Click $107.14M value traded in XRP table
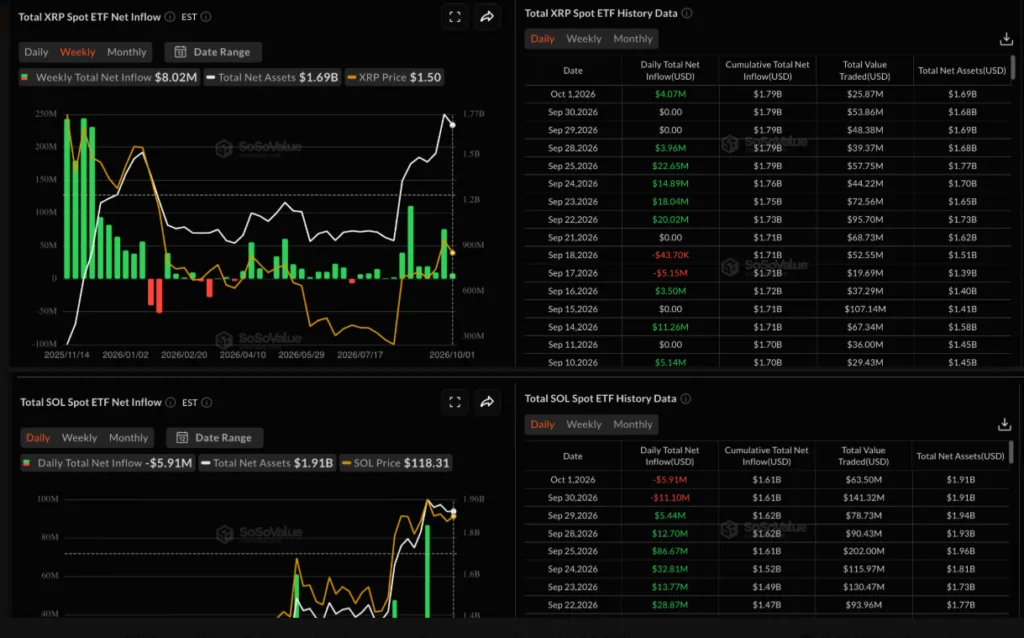The image size is (1024, 638). pos(865,309)
